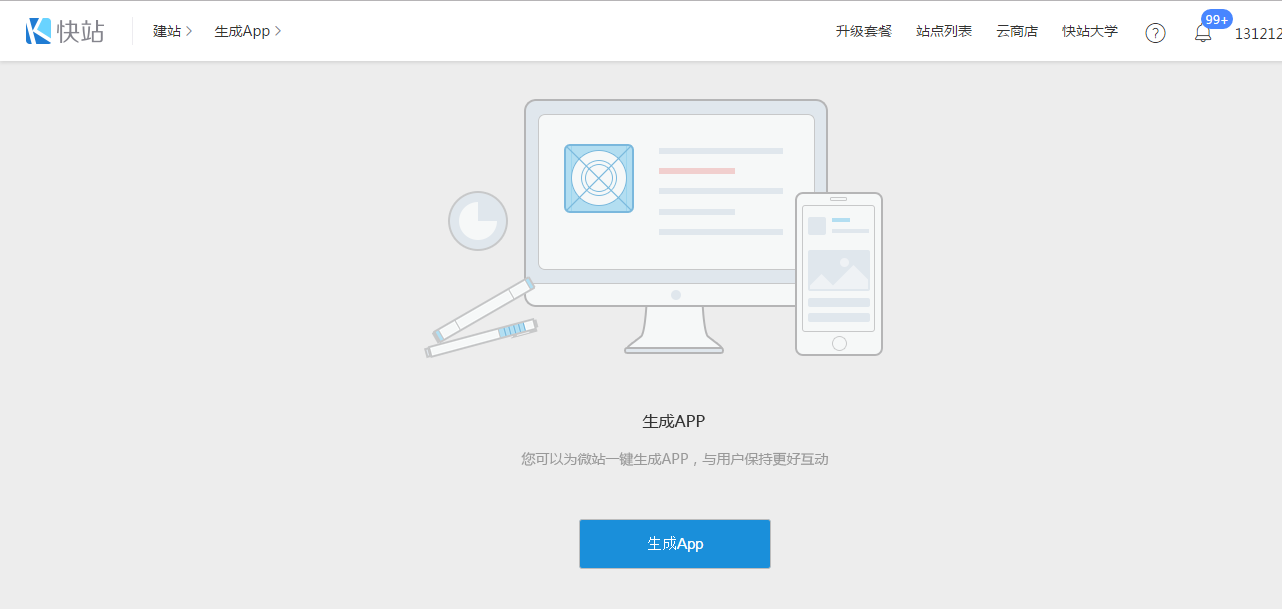Open 站点列表 from the top menu
Screen dimensions: 1282x609
[x=943, y=32]
